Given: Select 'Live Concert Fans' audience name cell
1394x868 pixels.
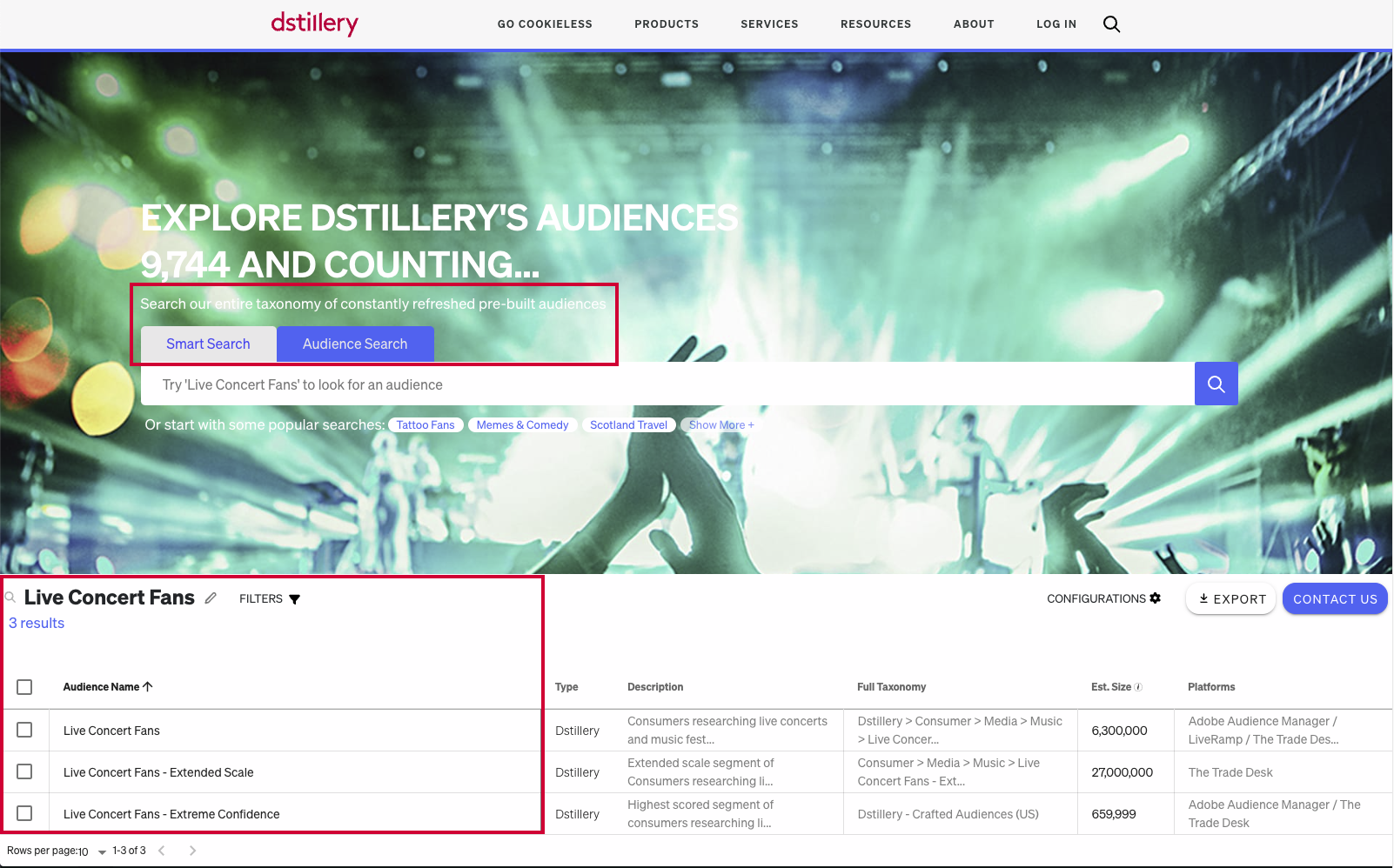Looking at the screenshot, I should coord(111,731).
